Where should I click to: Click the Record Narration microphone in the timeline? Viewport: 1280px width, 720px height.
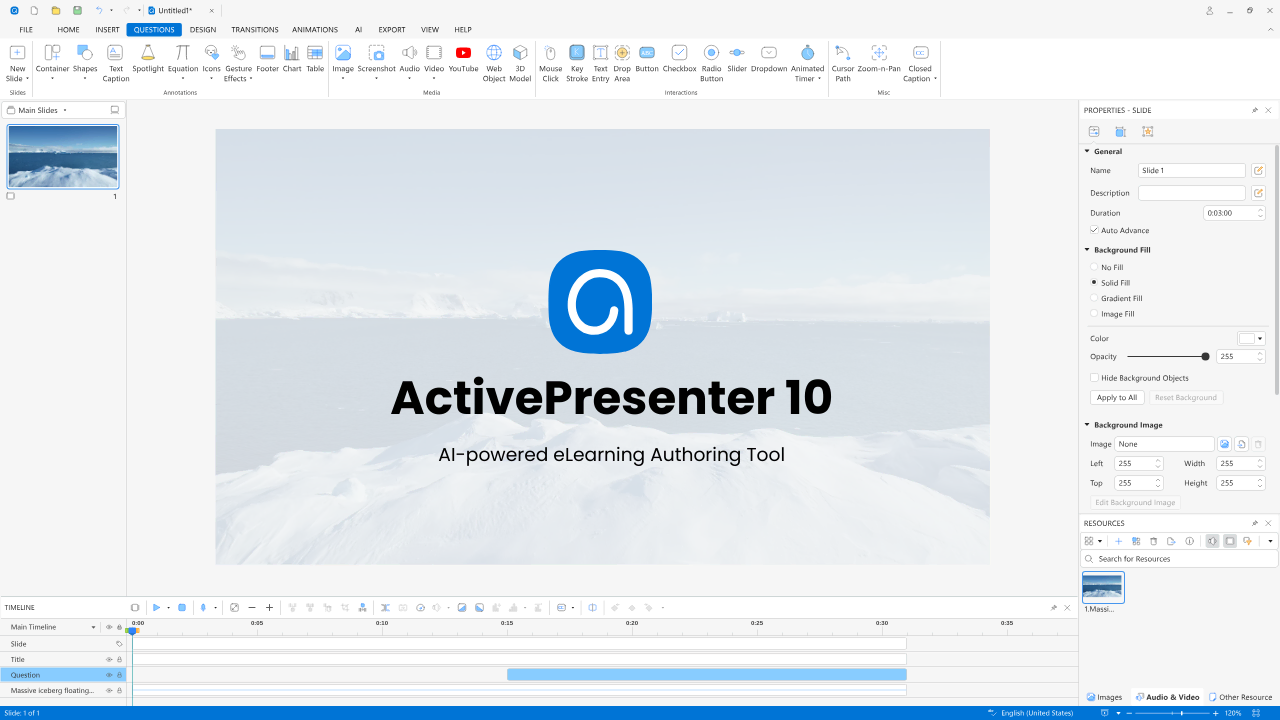[203, 607]
